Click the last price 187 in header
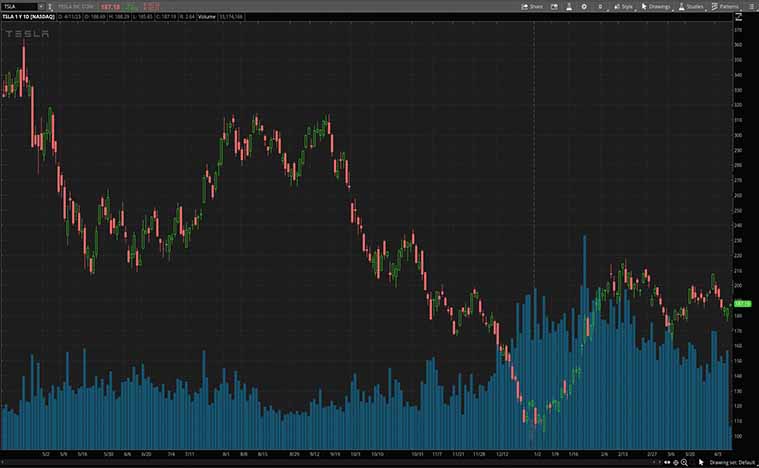This screenshot has width=759, height=468. tap(110, 7)
